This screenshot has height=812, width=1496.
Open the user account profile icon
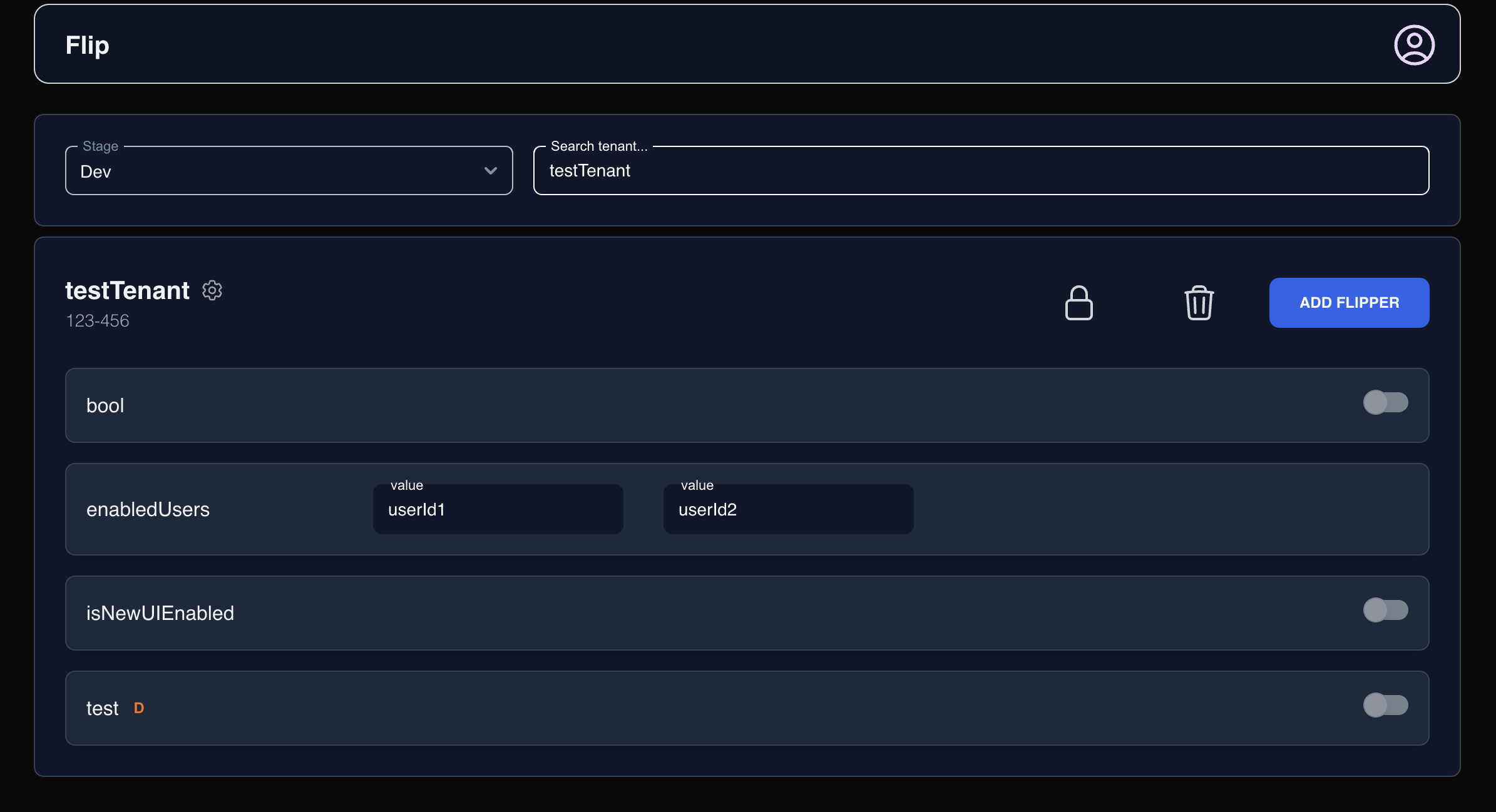(1413, 45)
